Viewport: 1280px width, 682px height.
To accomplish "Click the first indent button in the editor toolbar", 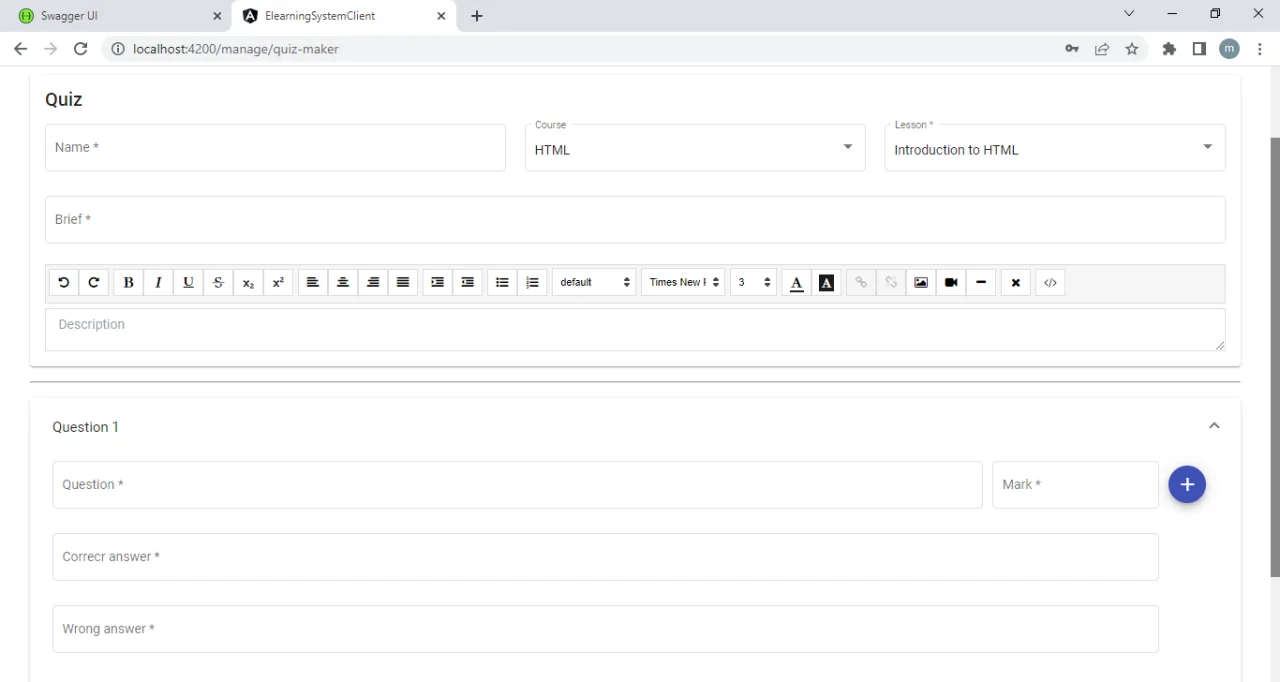I will (x=437, y=283).
